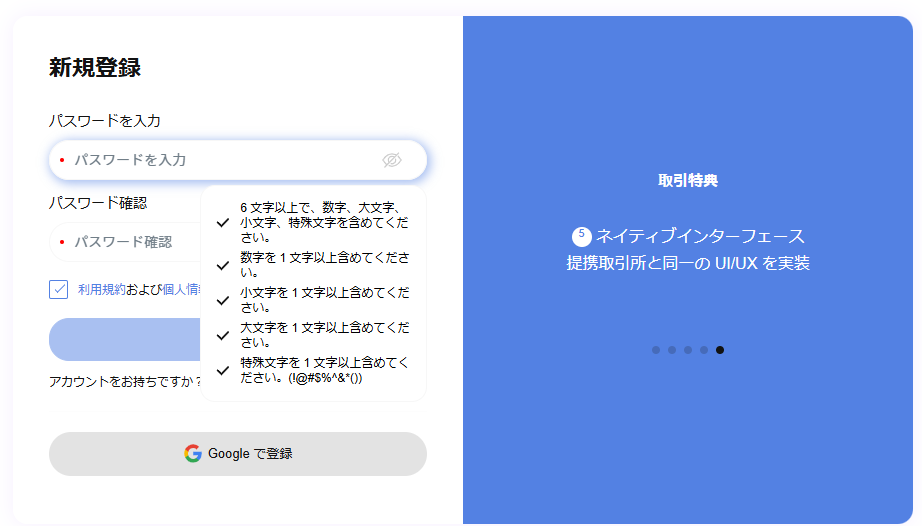This screenshot has width=922, height=526.
Task: Select the second carousel dot
Action: 672,350
